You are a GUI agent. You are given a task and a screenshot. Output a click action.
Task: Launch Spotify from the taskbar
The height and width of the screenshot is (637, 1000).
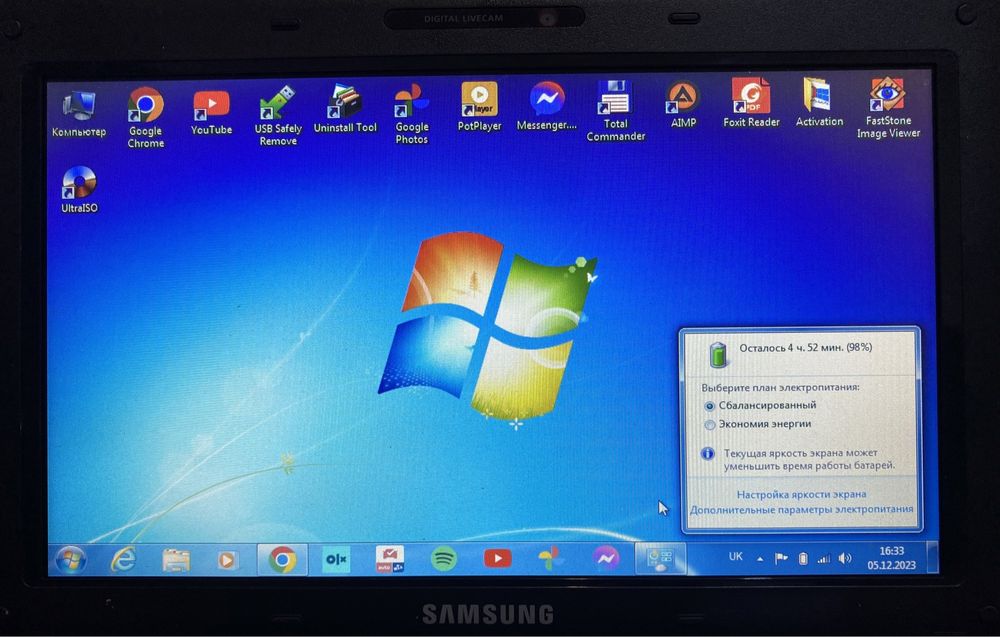(x=444, y=559)
